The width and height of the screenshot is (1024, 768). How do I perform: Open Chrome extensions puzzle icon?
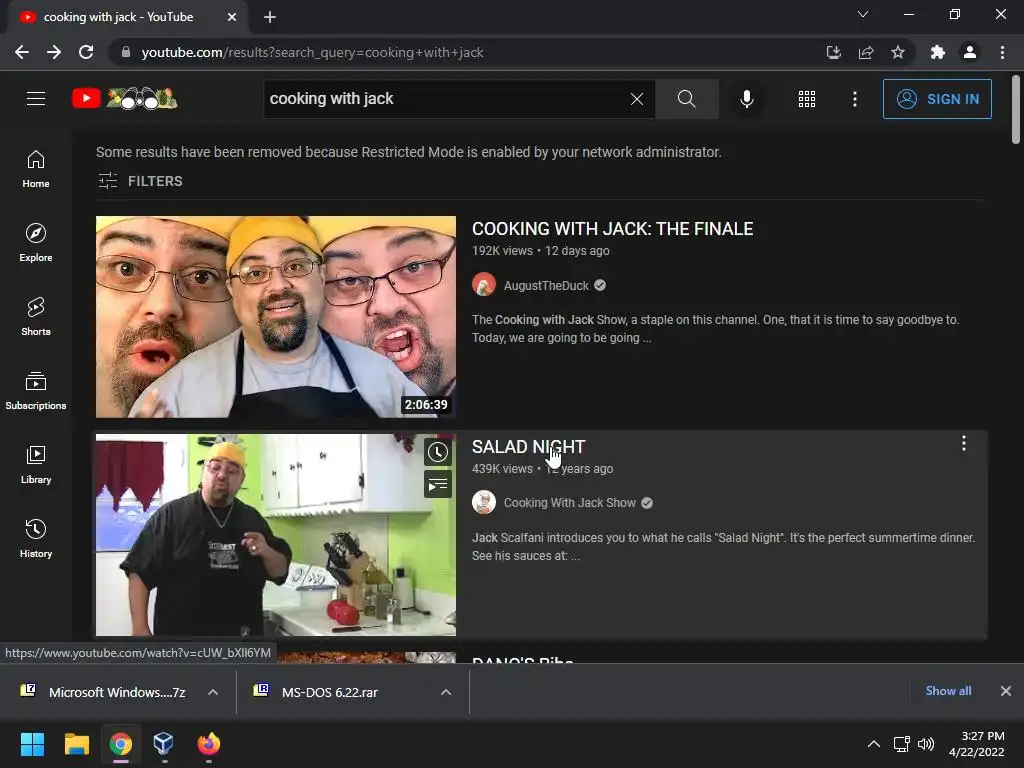pyautogui.click(x=938, y=52)
